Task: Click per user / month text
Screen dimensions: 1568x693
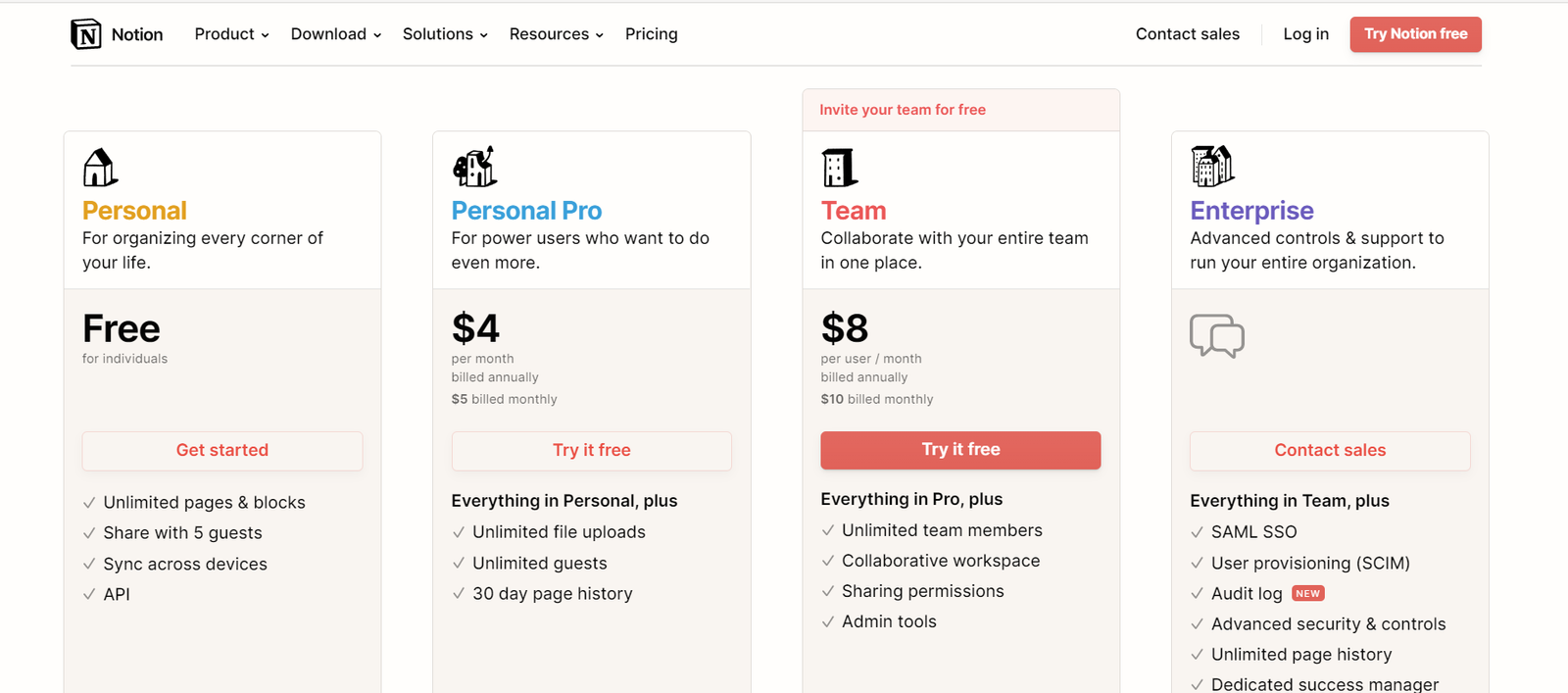Action: tap(871, 359)
